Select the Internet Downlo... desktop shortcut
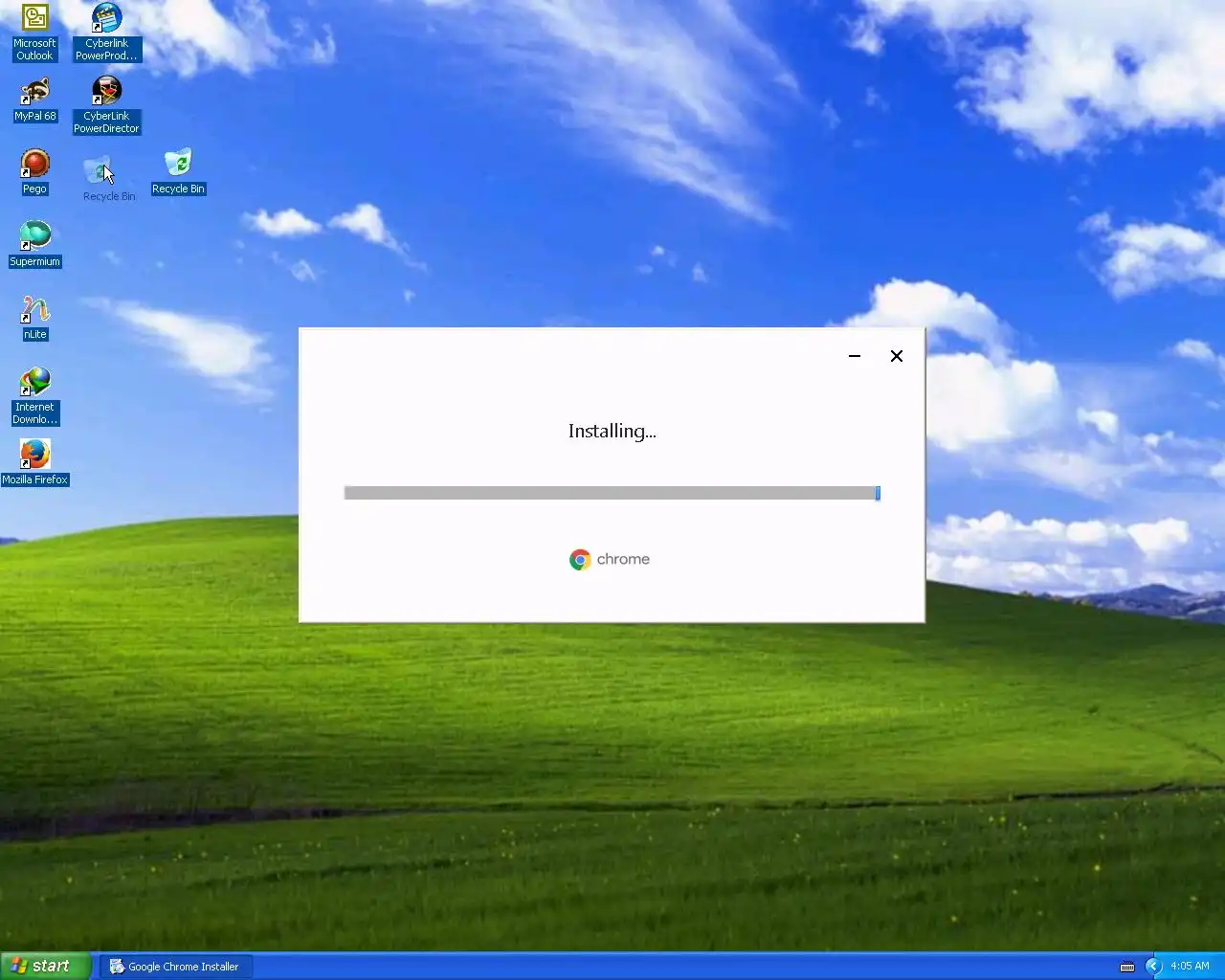 pos(34,396)
